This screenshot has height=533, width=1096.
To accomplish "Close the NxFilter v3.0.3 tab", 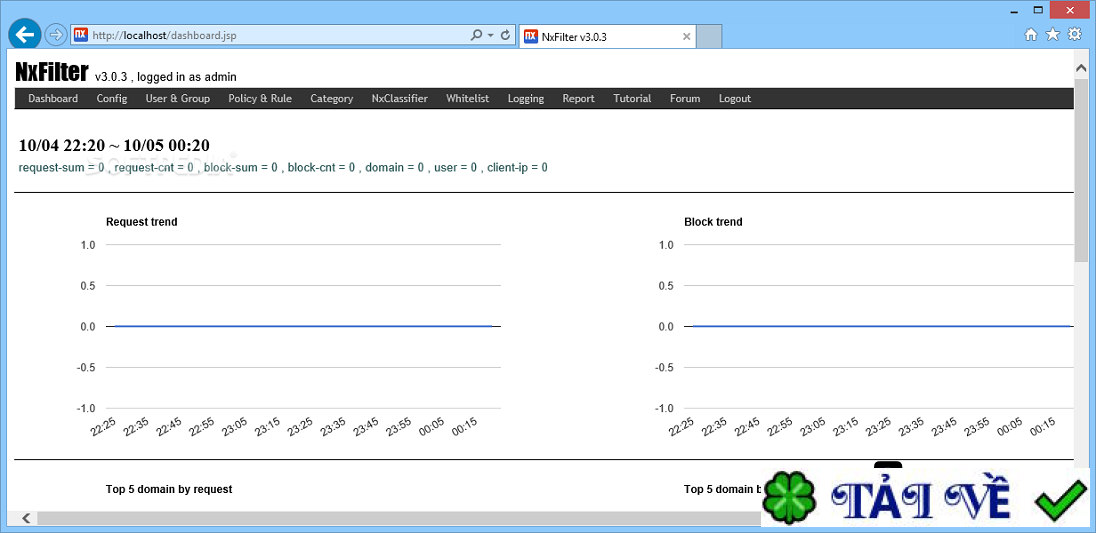I will (x=686, y=37).
